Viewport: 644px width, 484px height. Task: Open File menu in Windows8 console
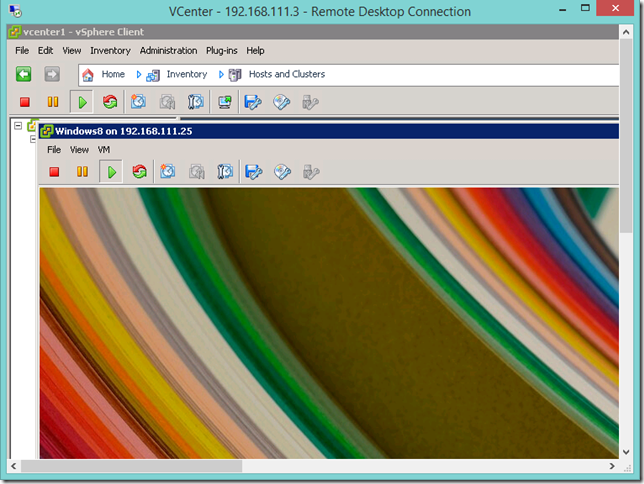pos(54,150)
